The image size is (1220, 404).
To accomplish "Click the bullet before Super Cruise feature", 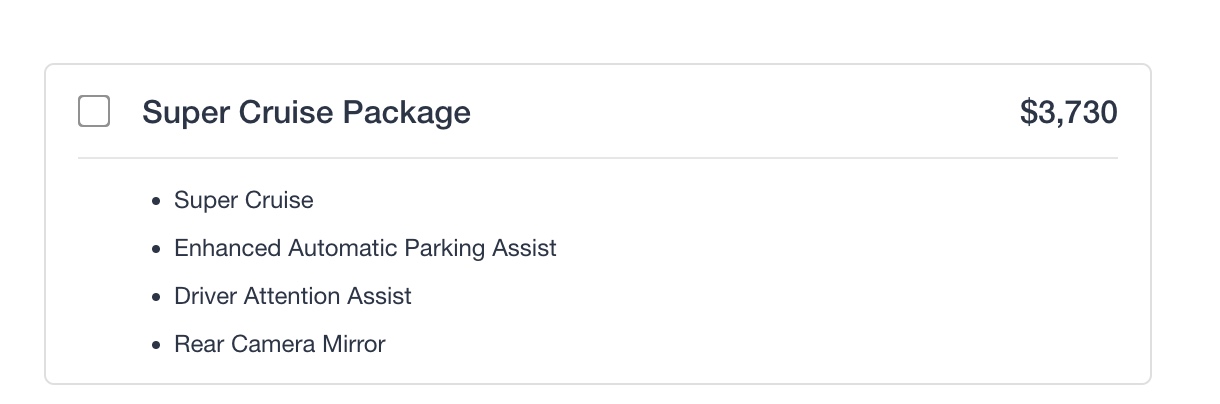I will [156, 202].
